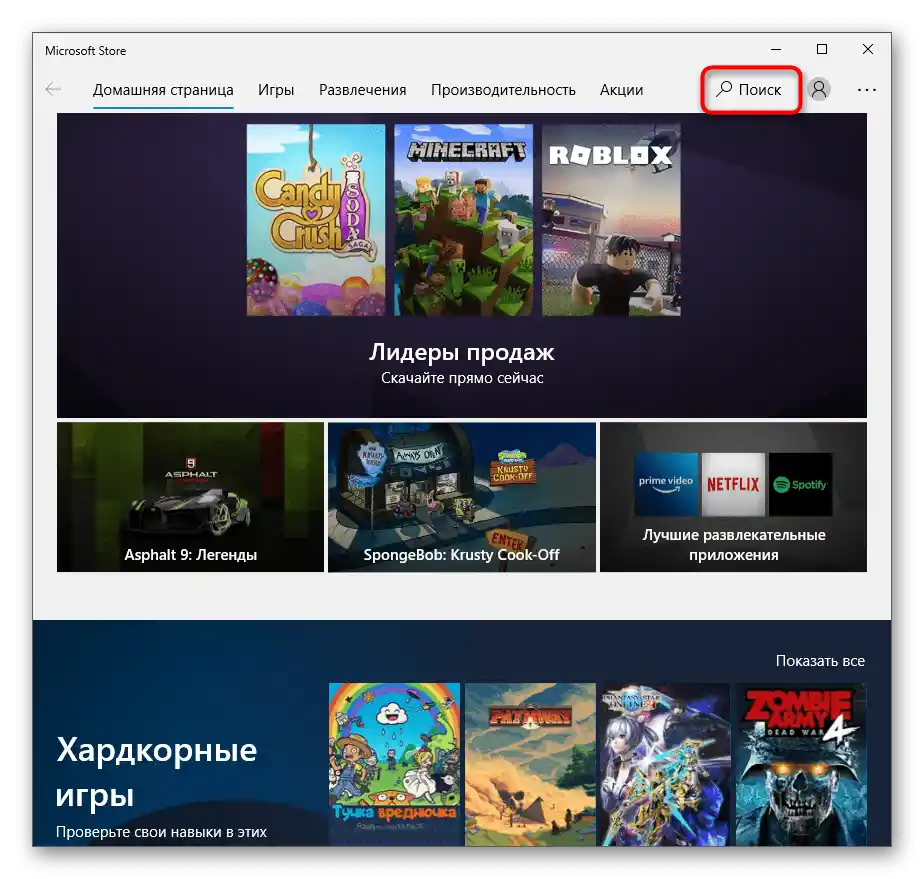Open the Развлечения tab

(x=362, y=90)
